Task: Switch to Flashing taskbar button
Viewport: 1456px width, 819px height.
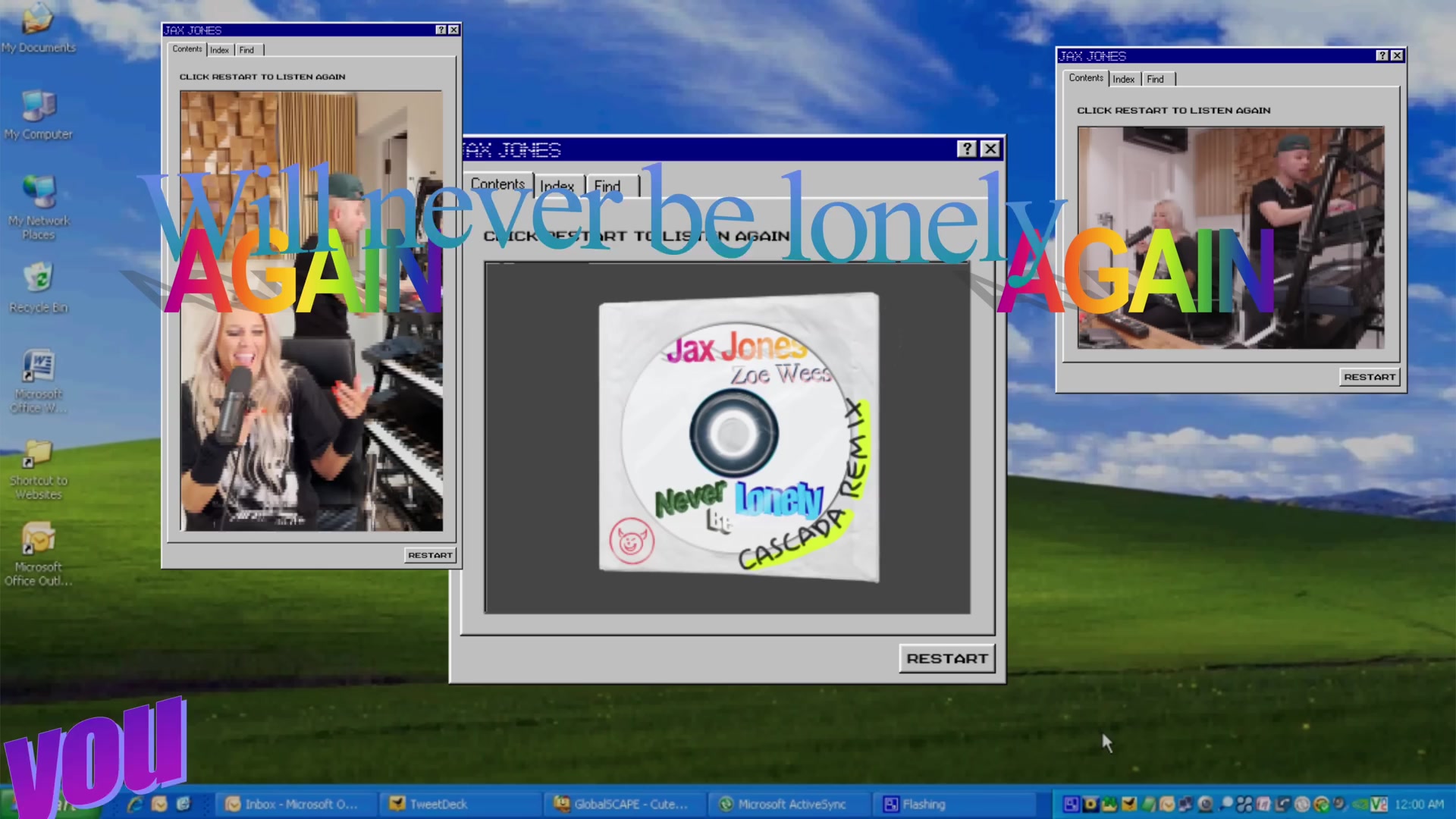Action: pyautogui.click(x=954, y=804)
